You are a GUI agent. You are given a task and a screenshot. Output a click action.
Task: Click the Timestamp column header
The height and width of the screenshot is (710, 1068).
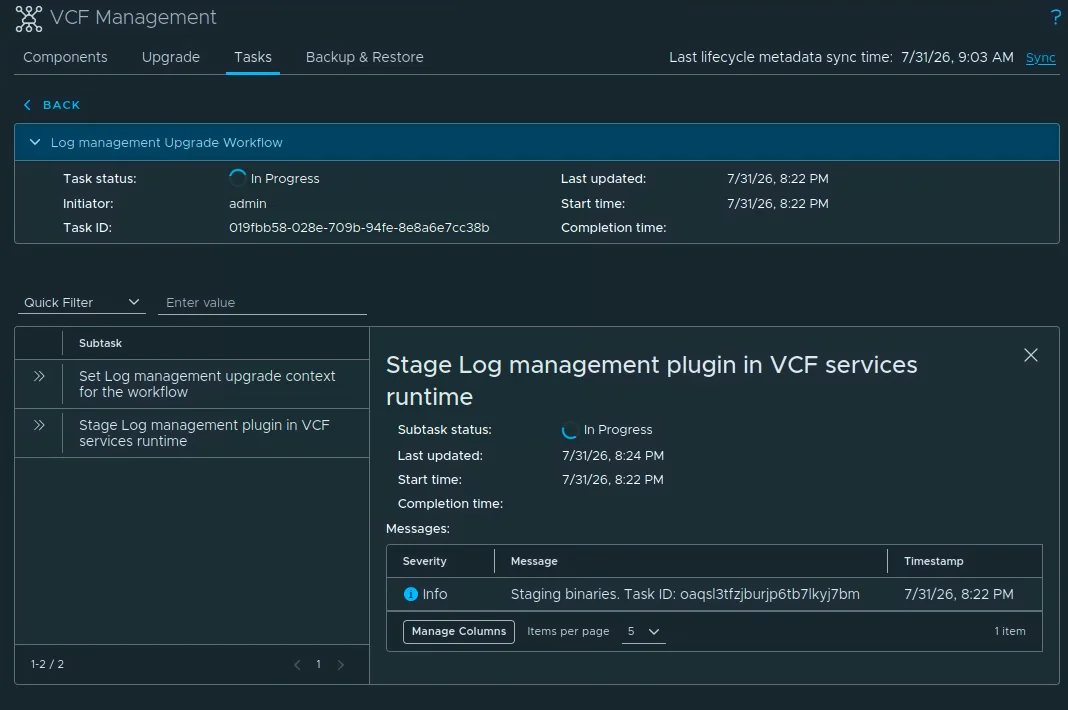[933, 561]
